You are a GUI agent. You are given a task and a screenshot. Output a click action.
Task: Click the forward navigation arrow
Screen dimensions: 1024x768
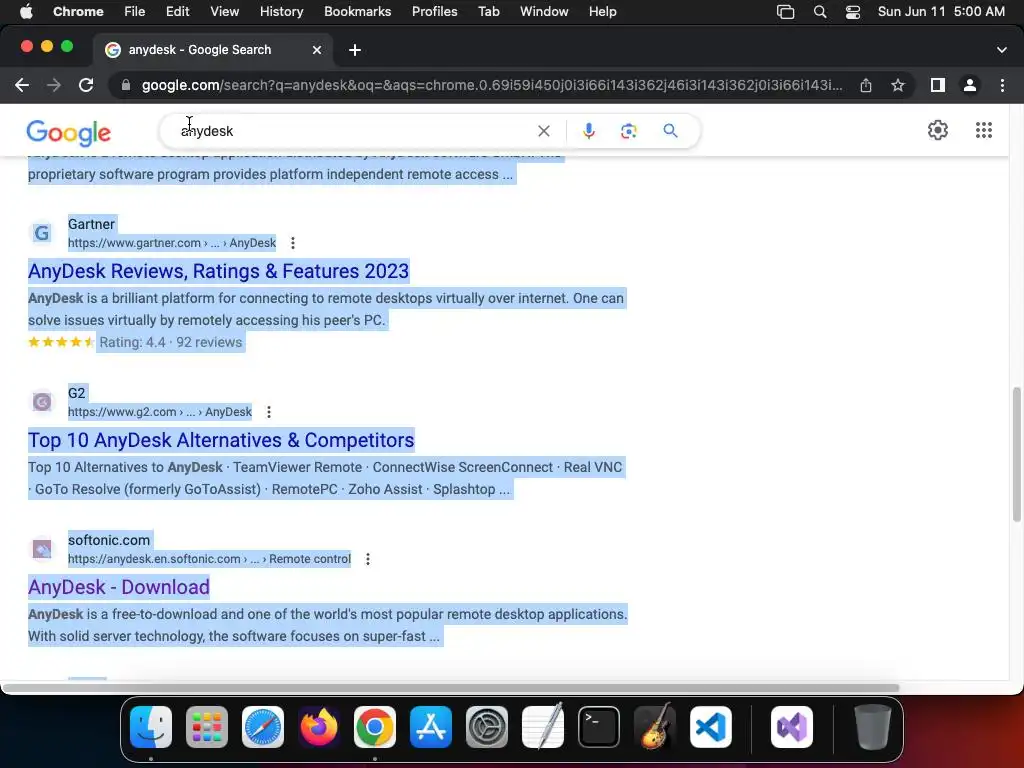click(x=54, y=85)
